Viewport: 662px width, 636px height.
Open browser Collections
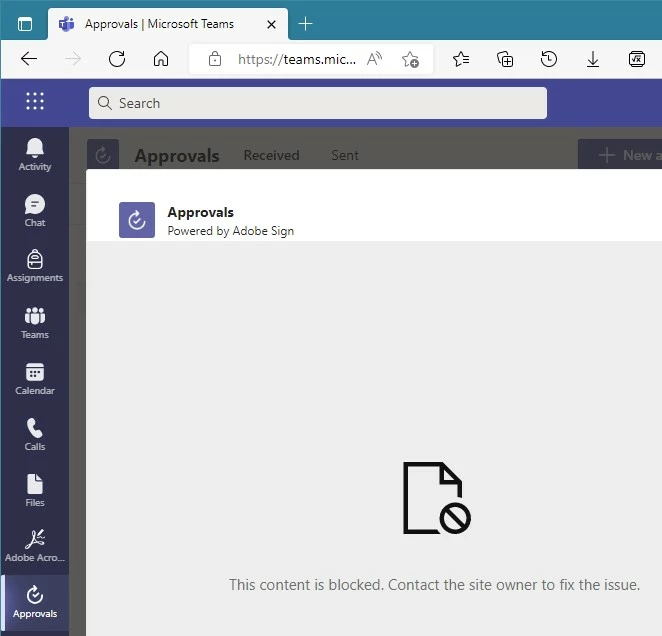[x=505, y=59]
